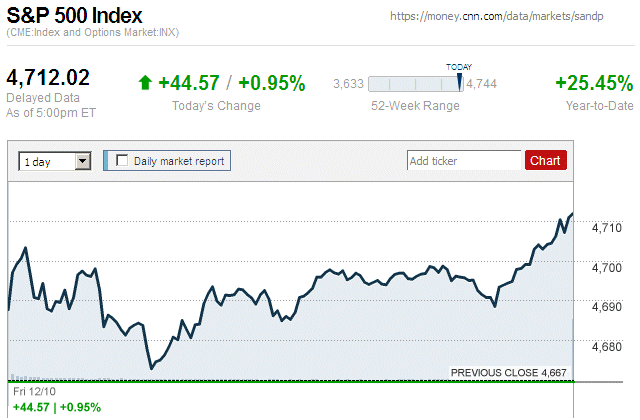Click the chart line's closing peak
Screen dimensions: 640x420
572,213
